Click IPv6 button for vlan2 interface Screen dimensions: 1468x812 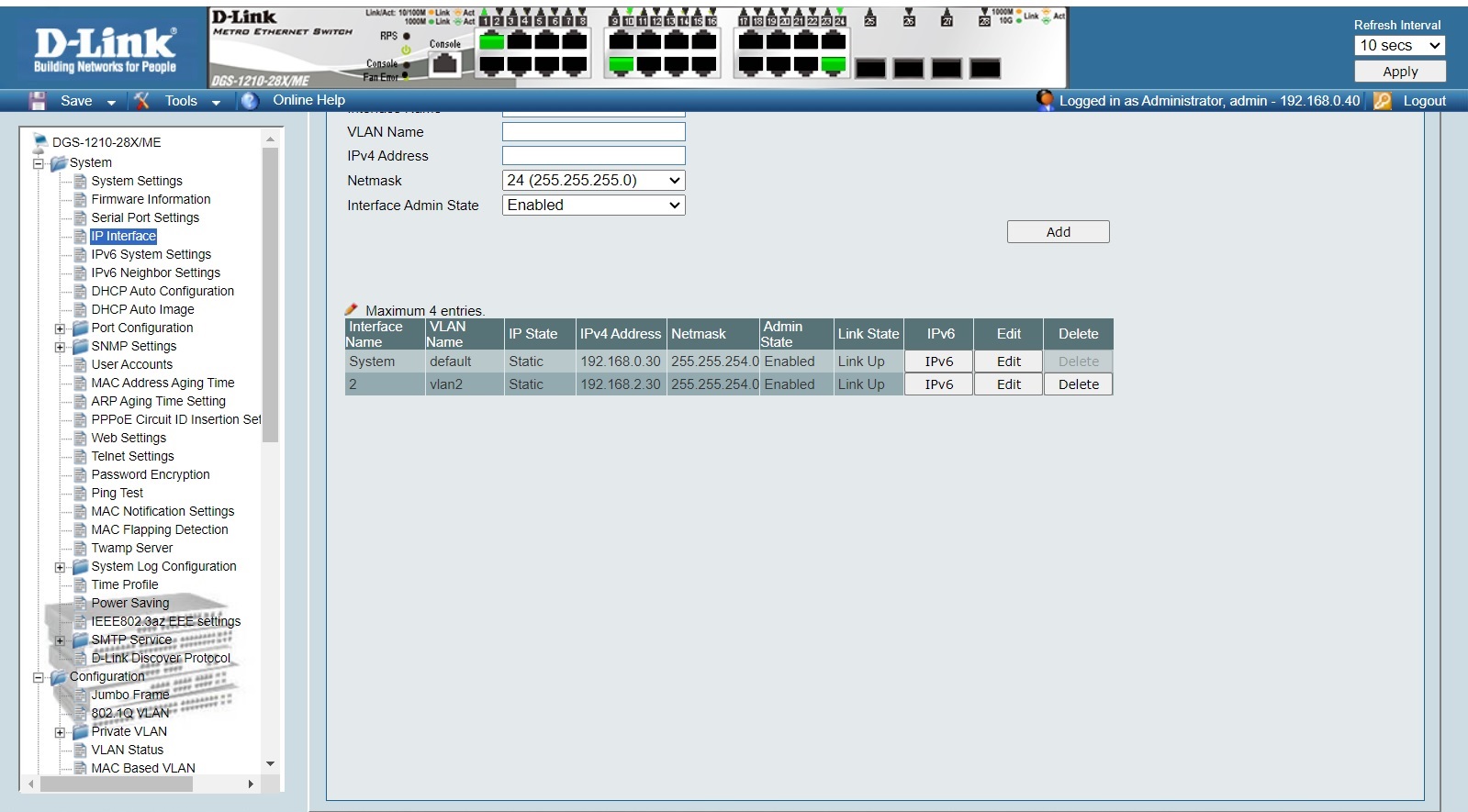938,384
